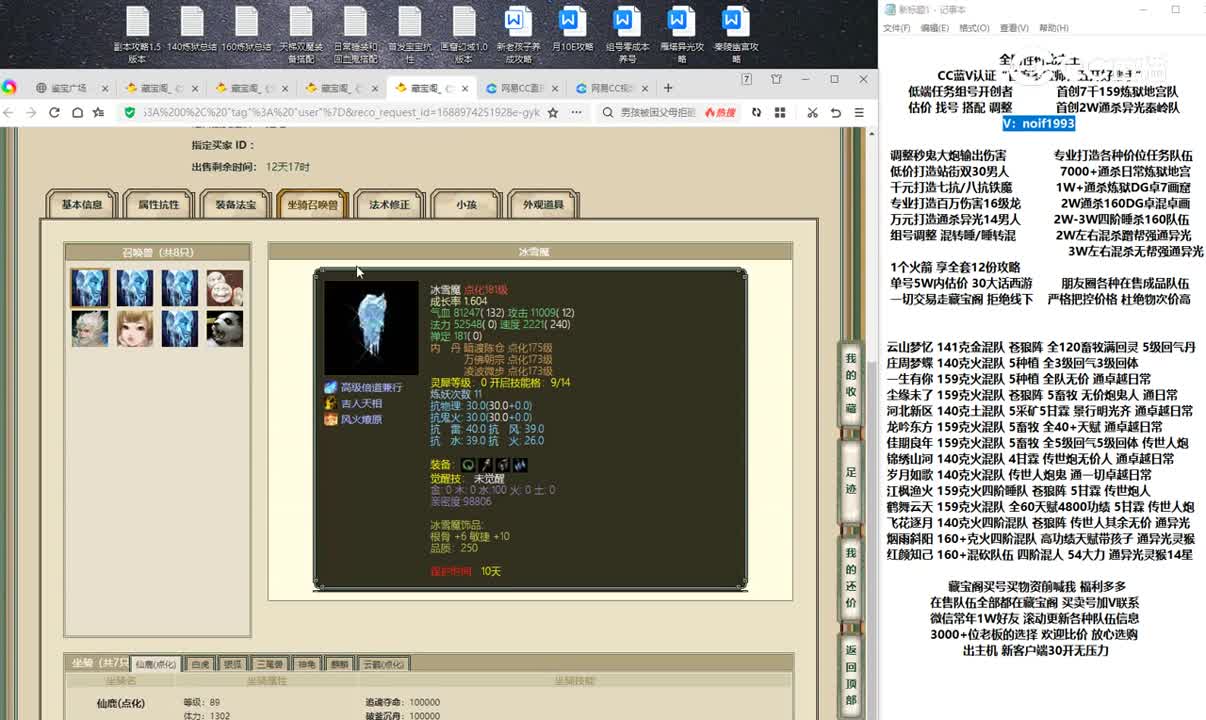Open the 秦陵迷宫攻略 Word document icon

point(735,35)
